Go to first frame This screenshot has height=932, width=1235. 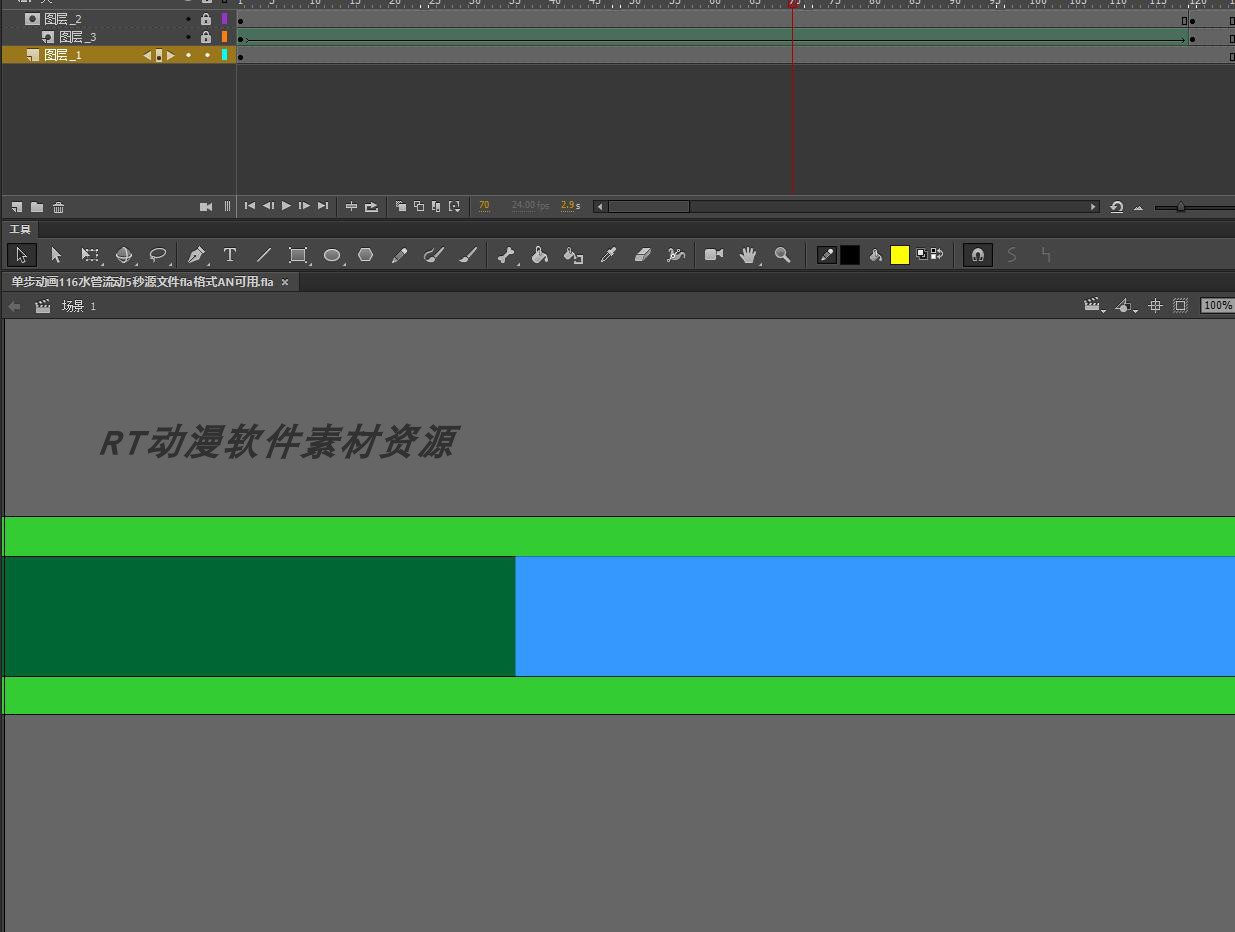coord(250,206)
